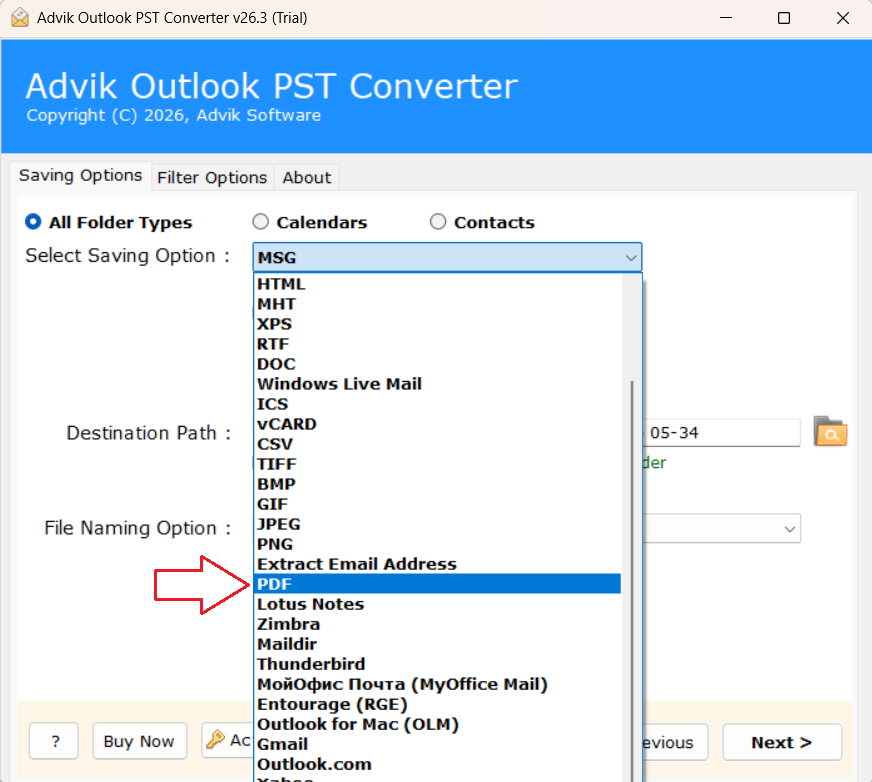Open help with the ? button

pyautogui.click(x=54, y=741)
